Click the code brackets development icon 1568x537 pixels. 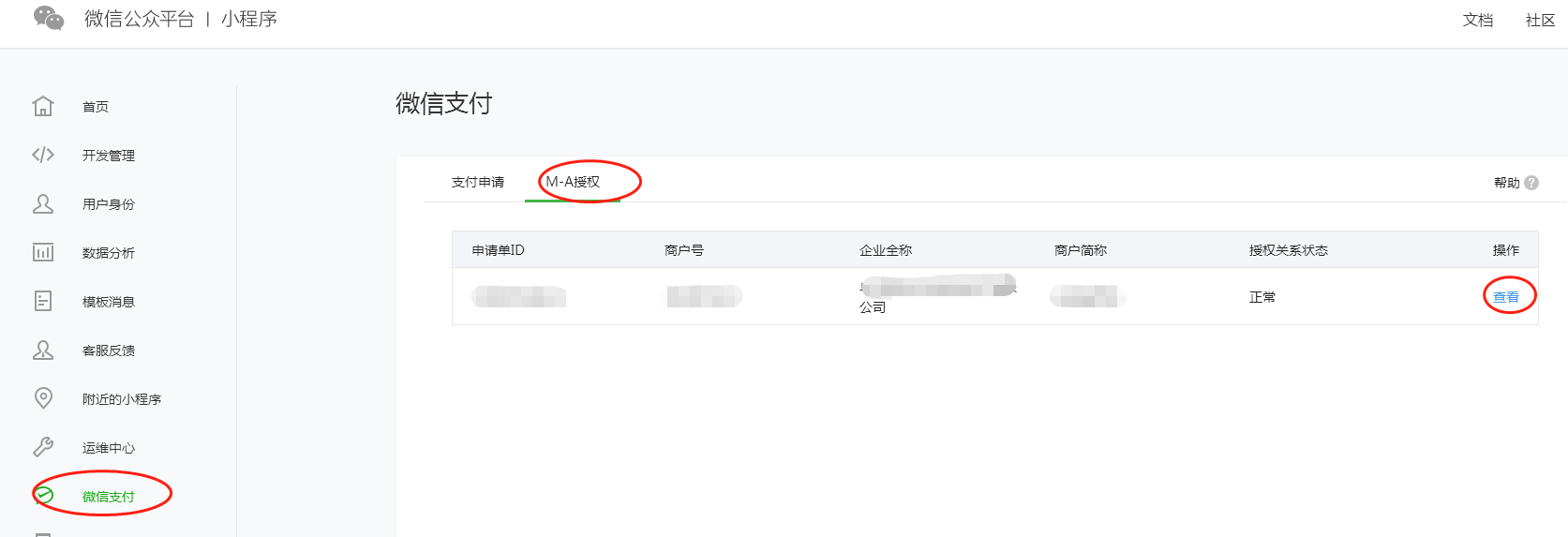point(43,155)
